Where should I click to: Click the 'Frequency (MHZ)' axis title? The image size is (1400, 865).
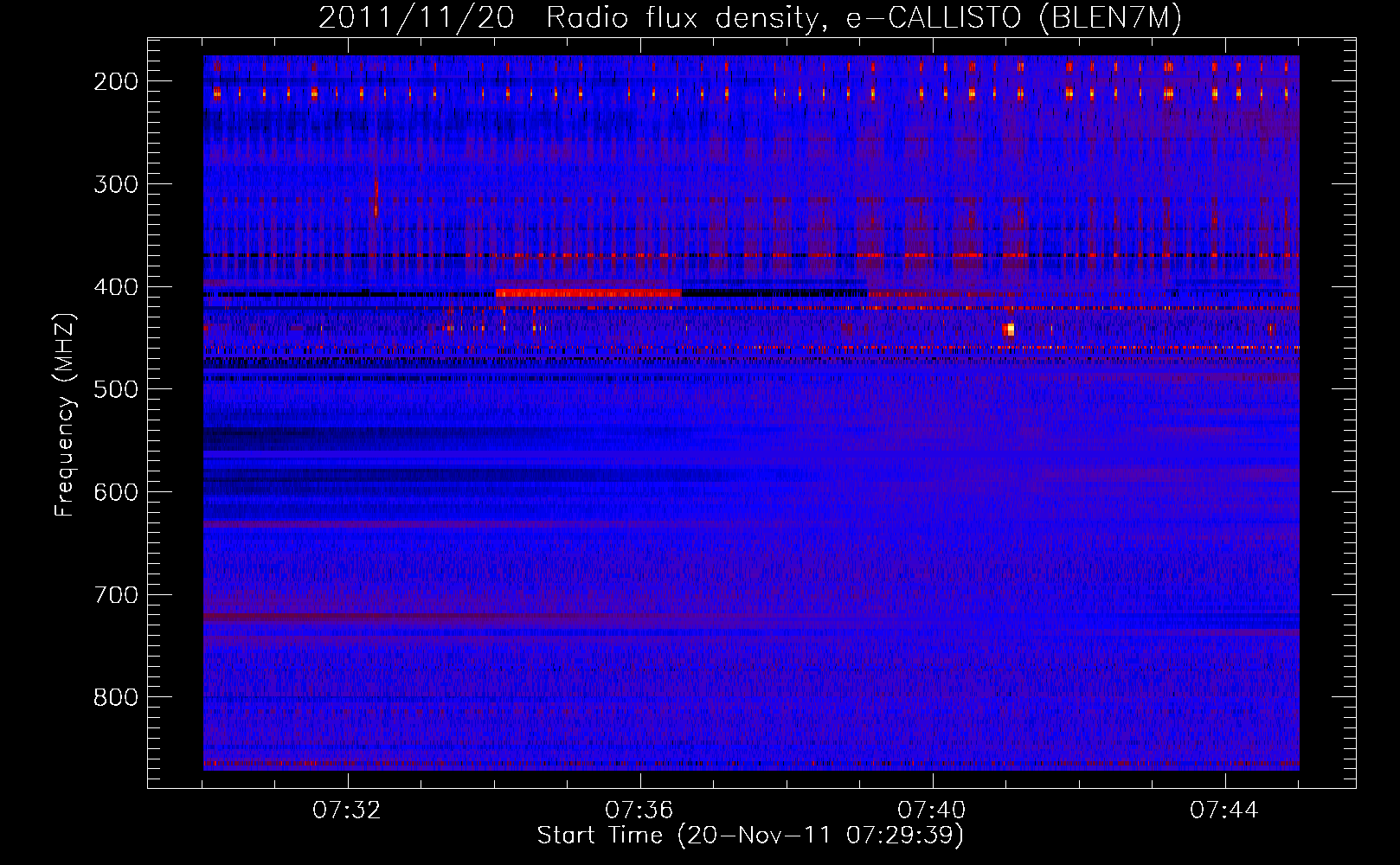(x=66, y=414)
